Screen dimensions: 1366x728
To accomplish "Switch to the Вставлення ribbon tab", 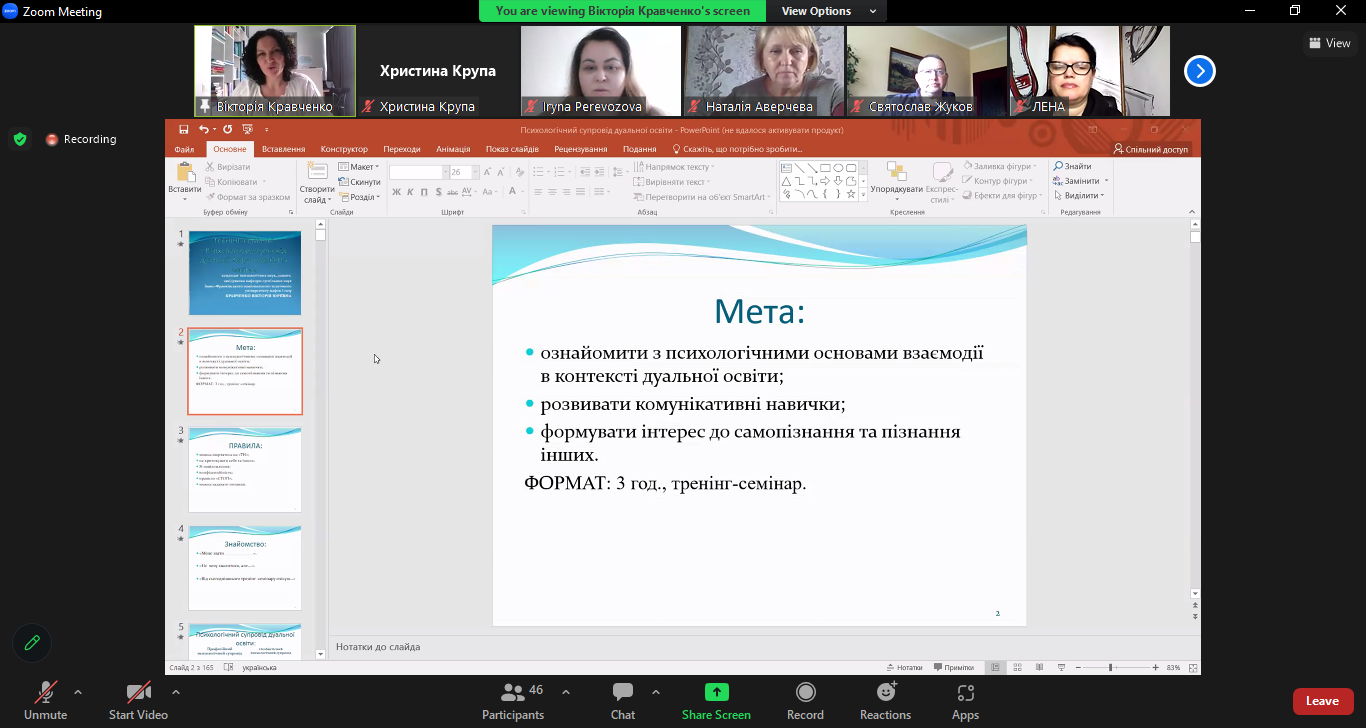I will tap(283, 149).
